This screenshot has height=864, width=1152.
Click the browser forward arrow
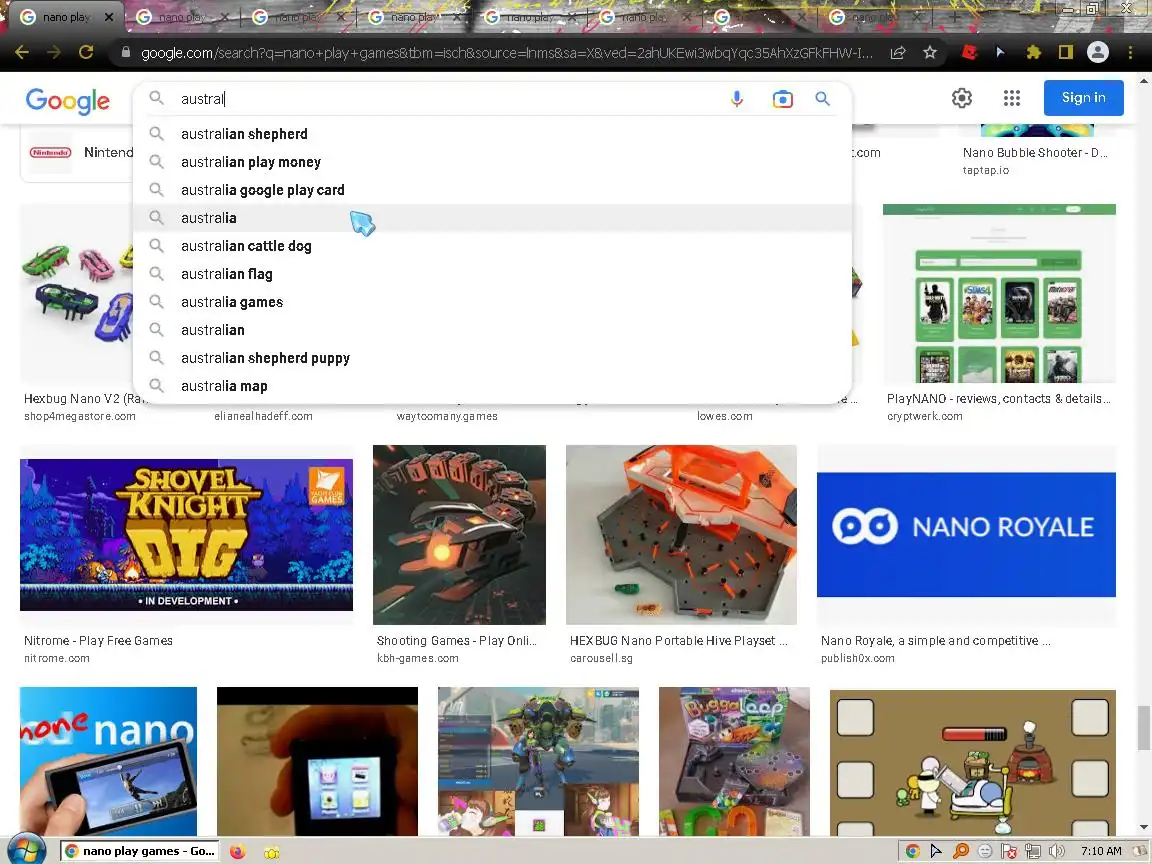tap(54, 52)
